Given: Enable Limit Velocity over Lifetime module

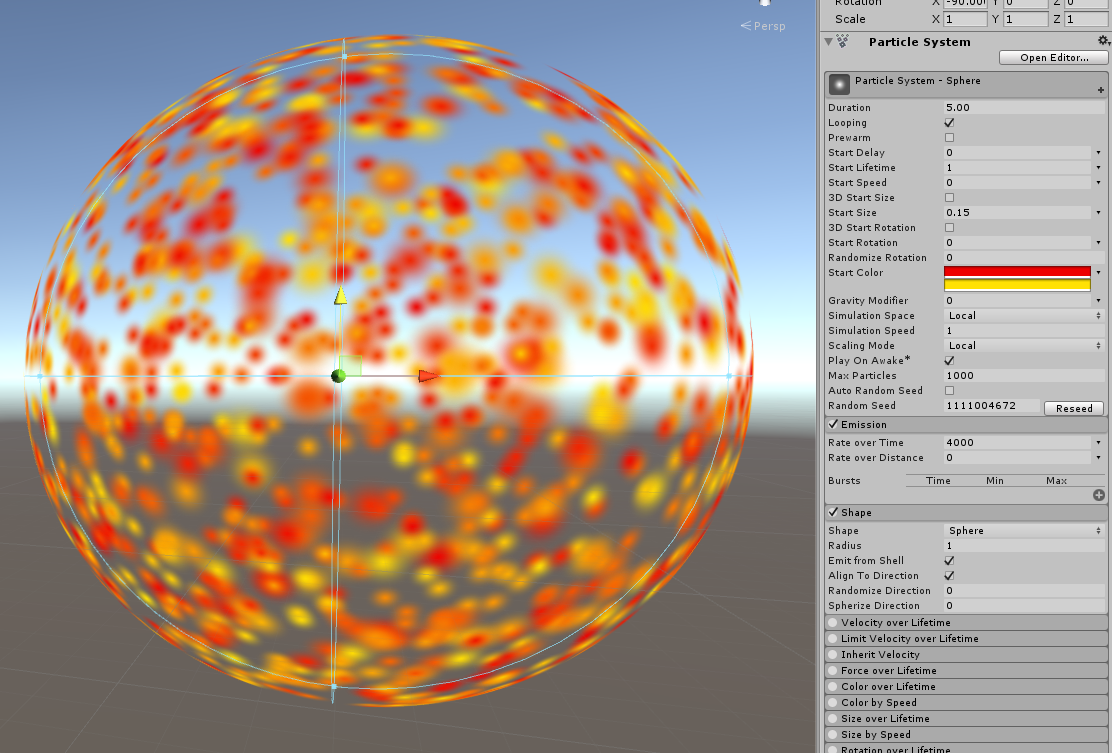Looking at the screenshot, I should (x=833, y=638).
